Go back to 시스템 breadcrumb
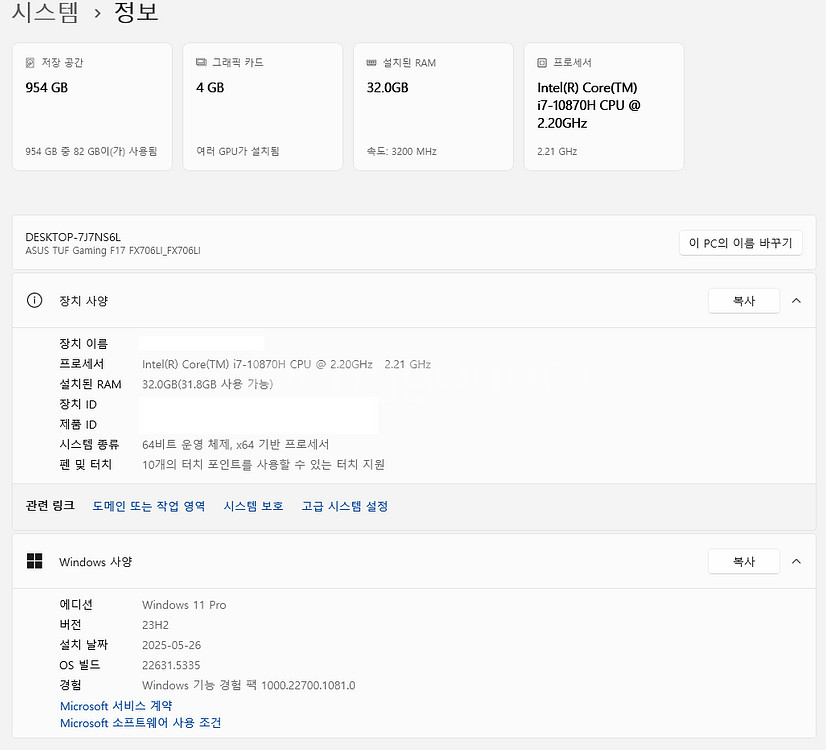 45,13
